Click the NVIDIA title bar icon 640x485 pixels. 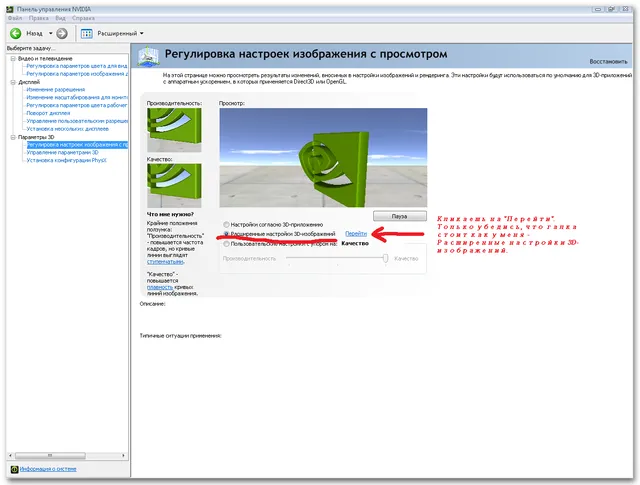(x=10, y=9)
